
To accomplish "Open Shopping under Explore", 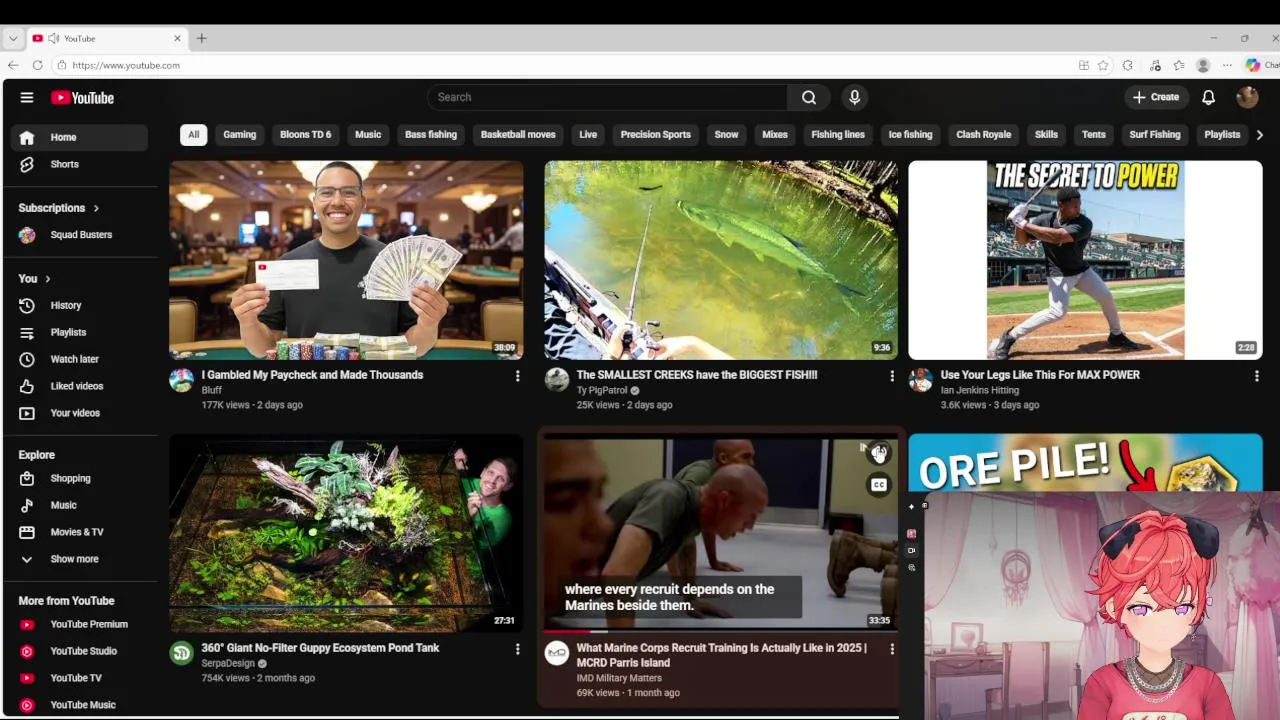I will pos(80,479).
